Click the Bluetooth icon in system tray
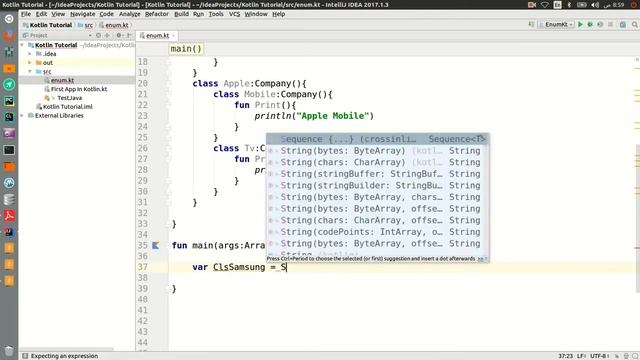640x360 pixels. pyautogui.click(x=569, y=4)
